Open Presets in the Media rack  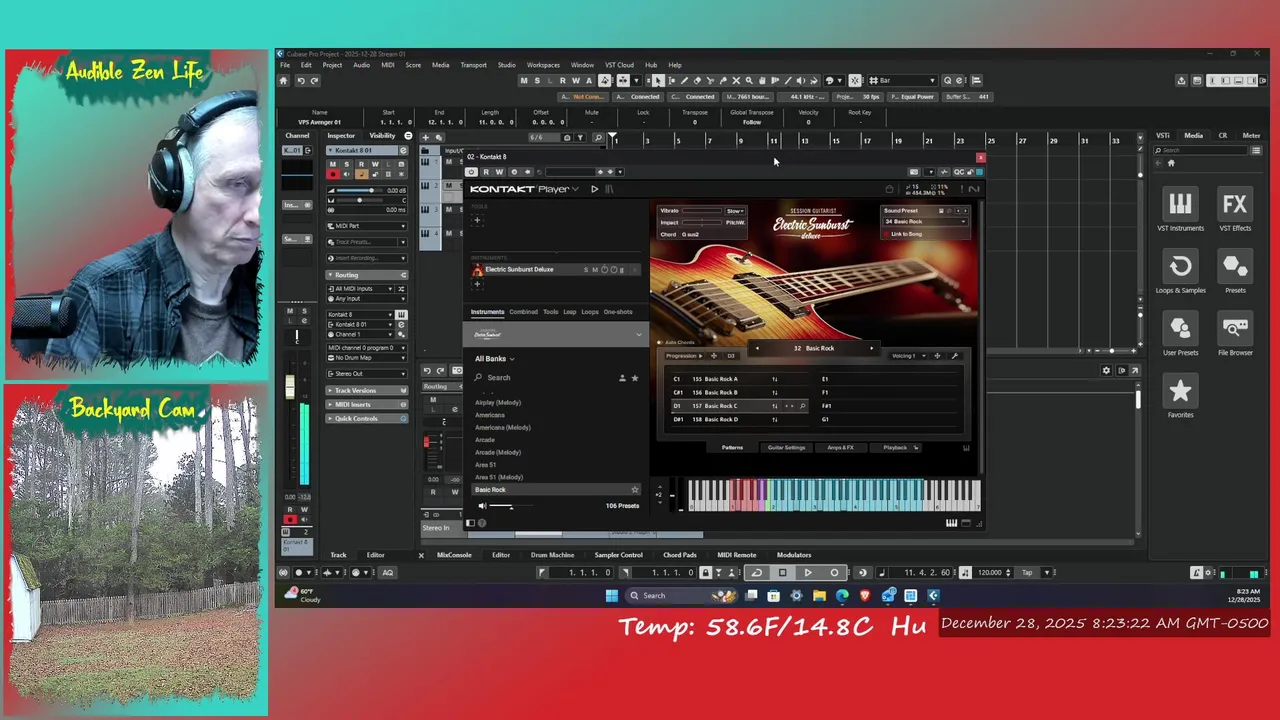point(1235,272)
